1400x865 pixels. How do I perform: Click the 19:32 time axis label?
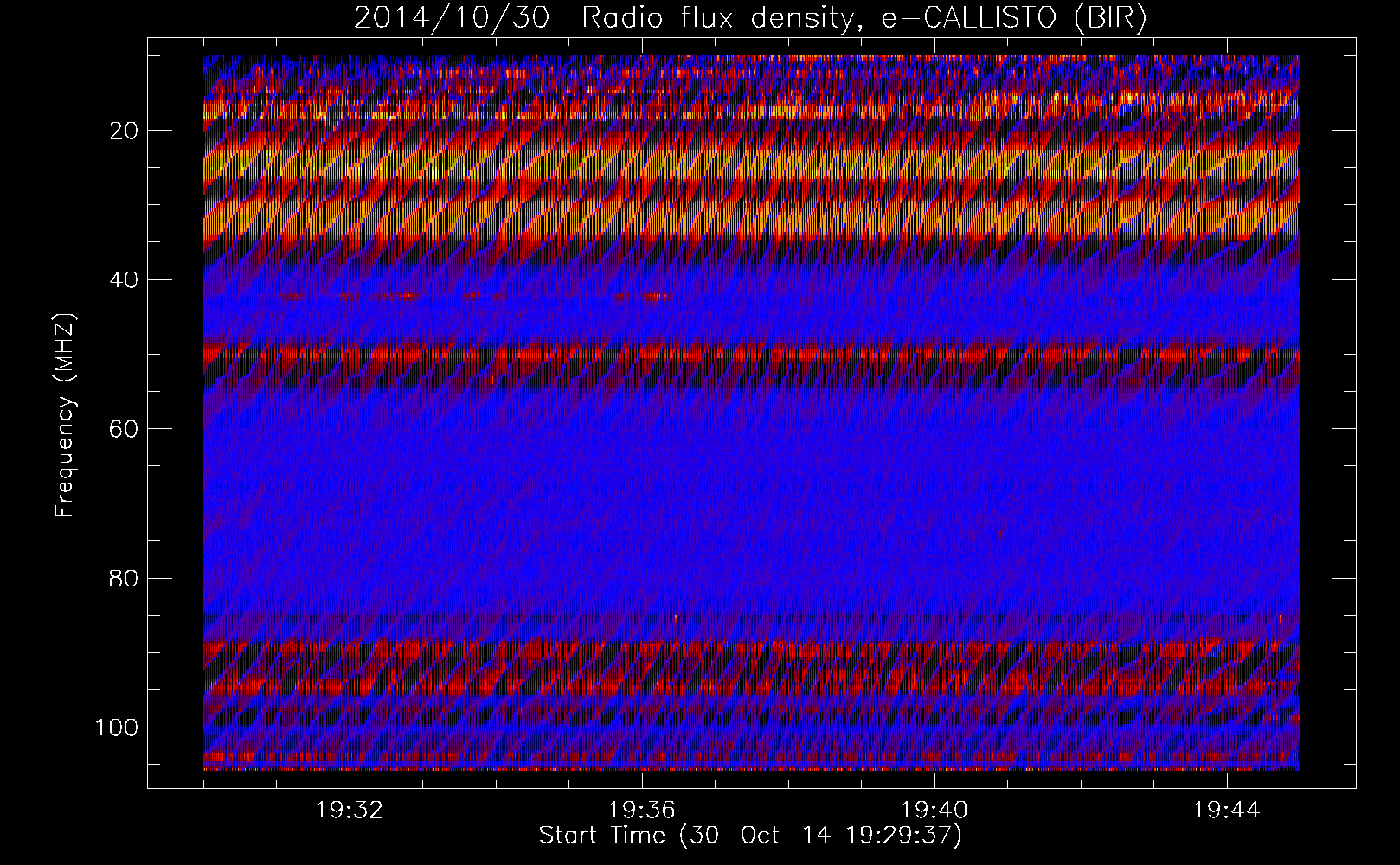pyautogui.click(x=350, y=811)
